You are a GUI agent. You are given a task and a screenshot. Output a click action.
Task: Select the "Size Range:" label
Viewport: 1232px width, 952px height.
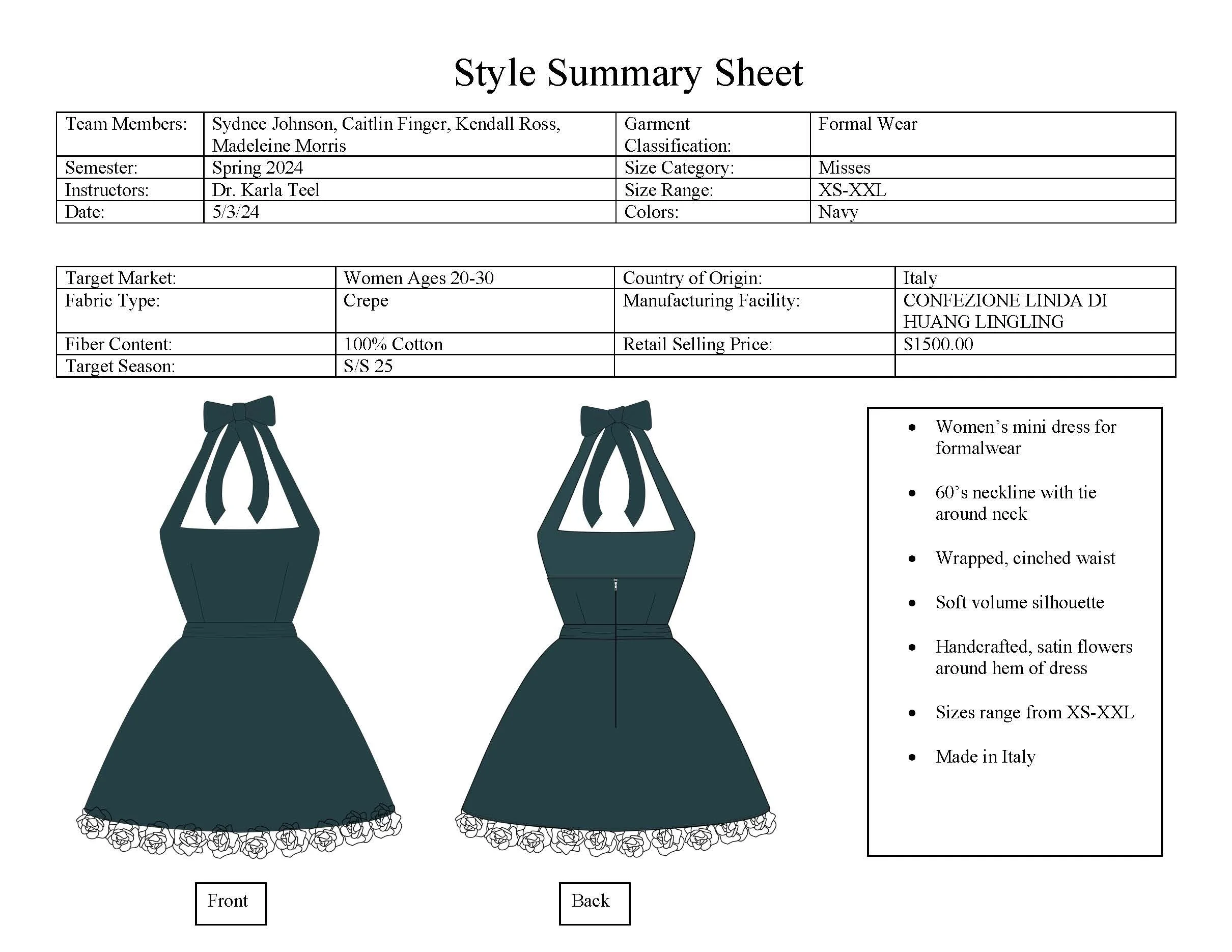[x=668, y=190]
